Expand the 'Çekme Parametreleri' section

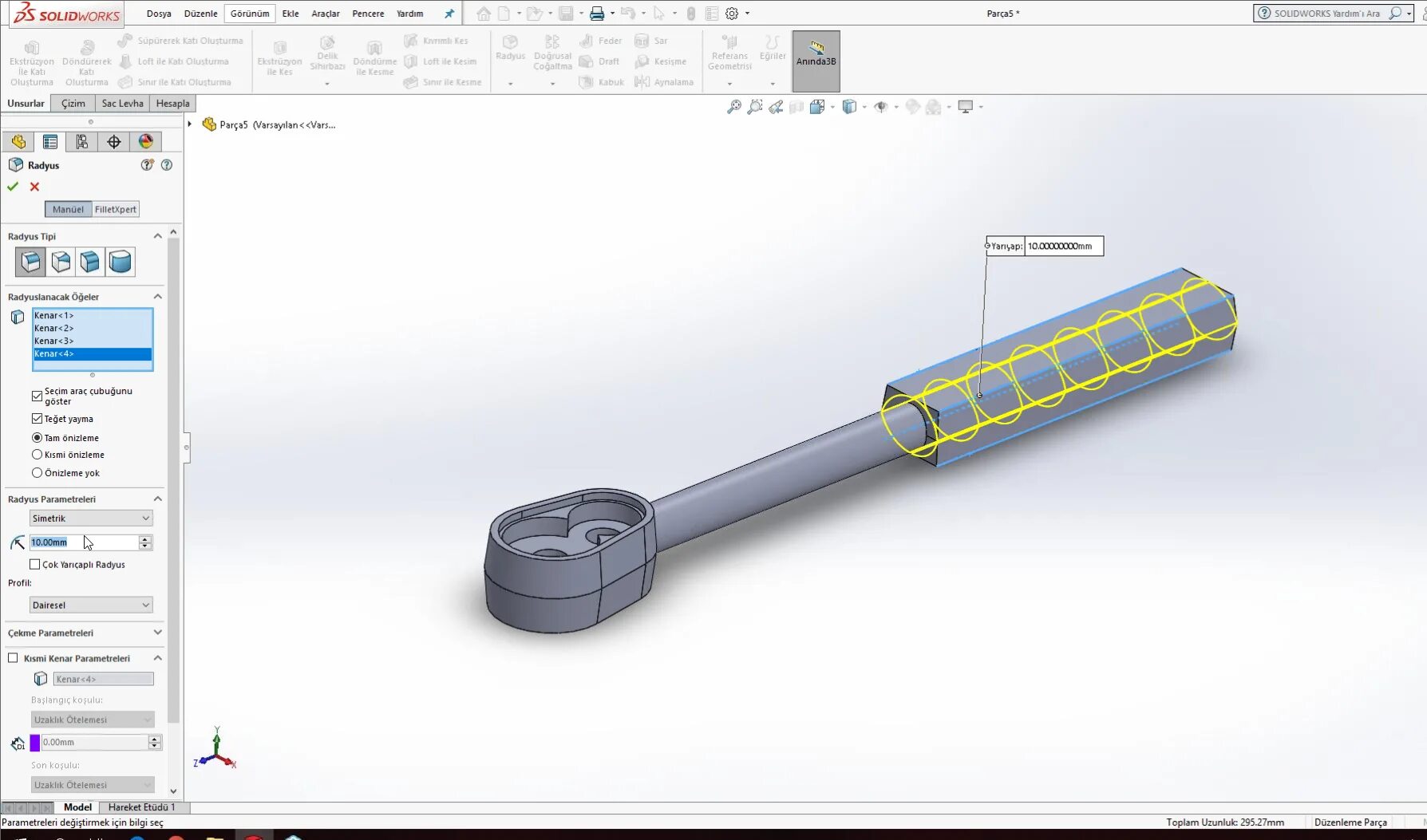(x=157, y=633)
